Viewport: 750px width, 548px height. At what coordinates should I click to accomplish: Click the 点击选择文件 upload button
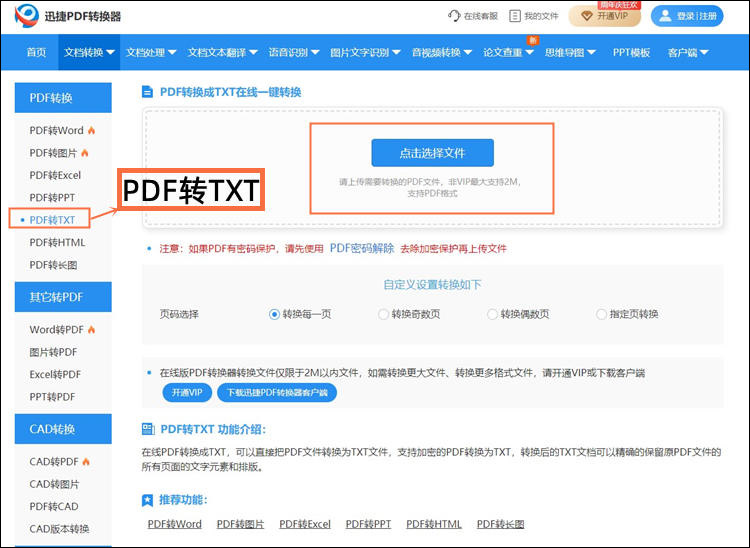pyautogui.click(x=432, y=153)
